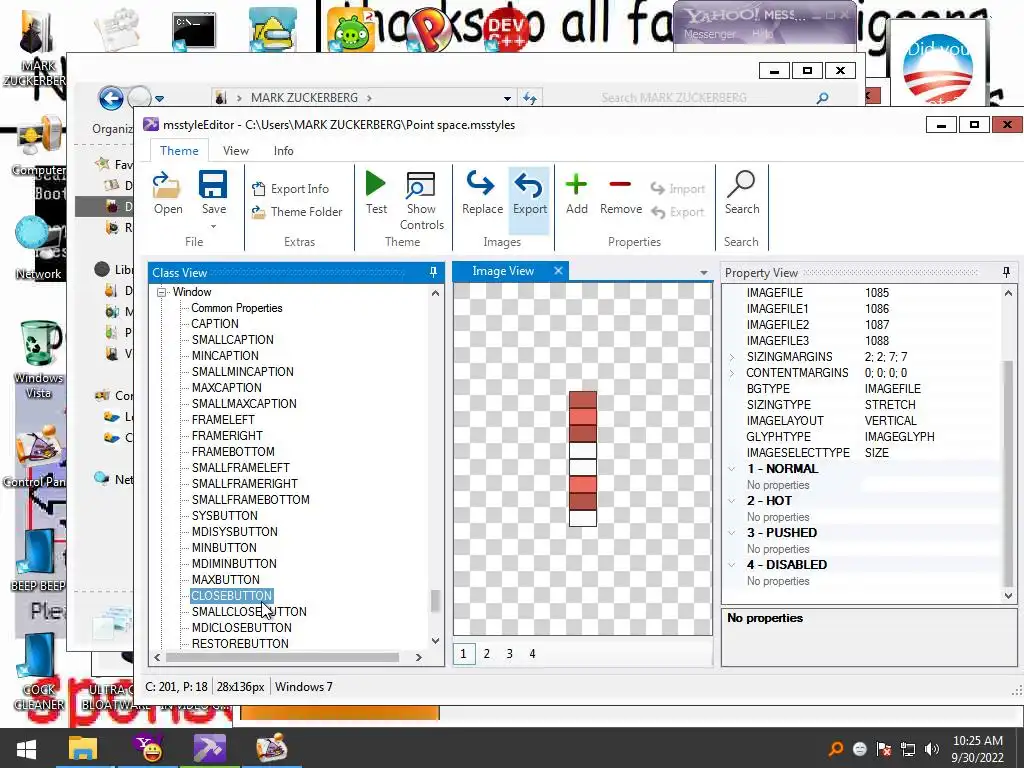The image size is (1024, 768).
Task: Click Class View vertical scrollbar thumb
Action: pos(434,600)
